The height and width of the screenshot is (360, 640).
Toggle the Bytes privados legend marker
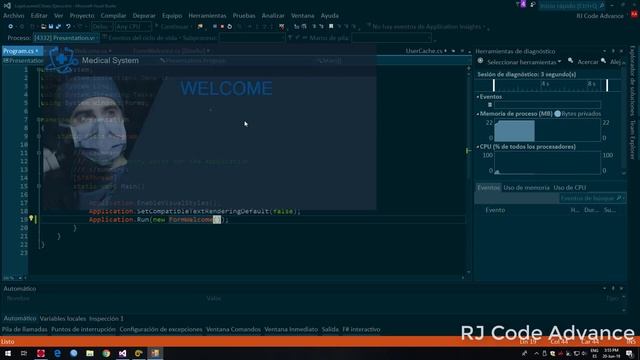557,114
